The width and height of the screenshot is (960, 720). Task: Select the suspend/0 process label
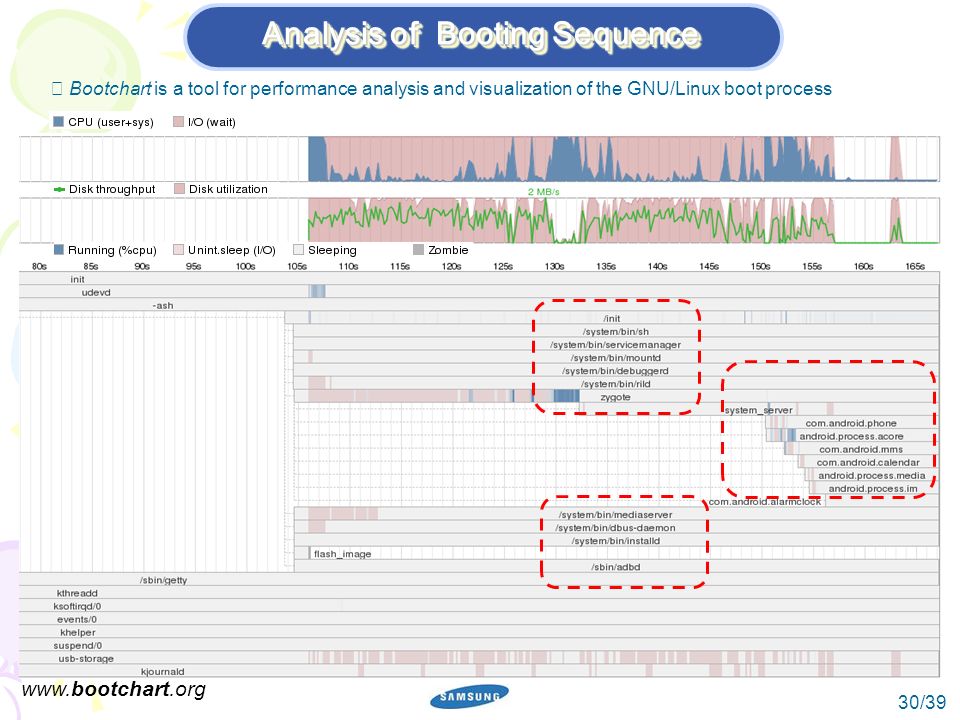[x=78, y=645]
